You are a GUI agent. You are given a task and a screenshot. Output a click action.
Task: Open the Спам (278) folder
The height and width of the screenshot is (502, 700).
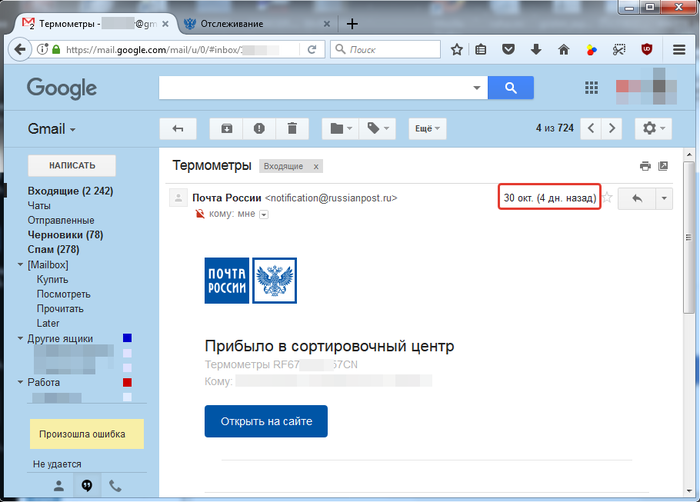pos(53,249)
